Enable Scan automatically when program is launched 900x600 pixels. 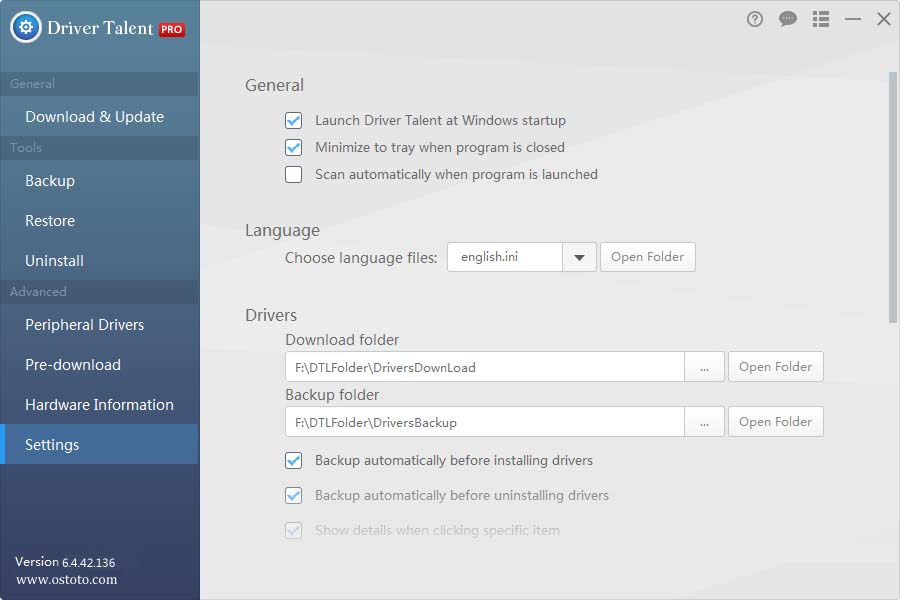click(293, 175)
